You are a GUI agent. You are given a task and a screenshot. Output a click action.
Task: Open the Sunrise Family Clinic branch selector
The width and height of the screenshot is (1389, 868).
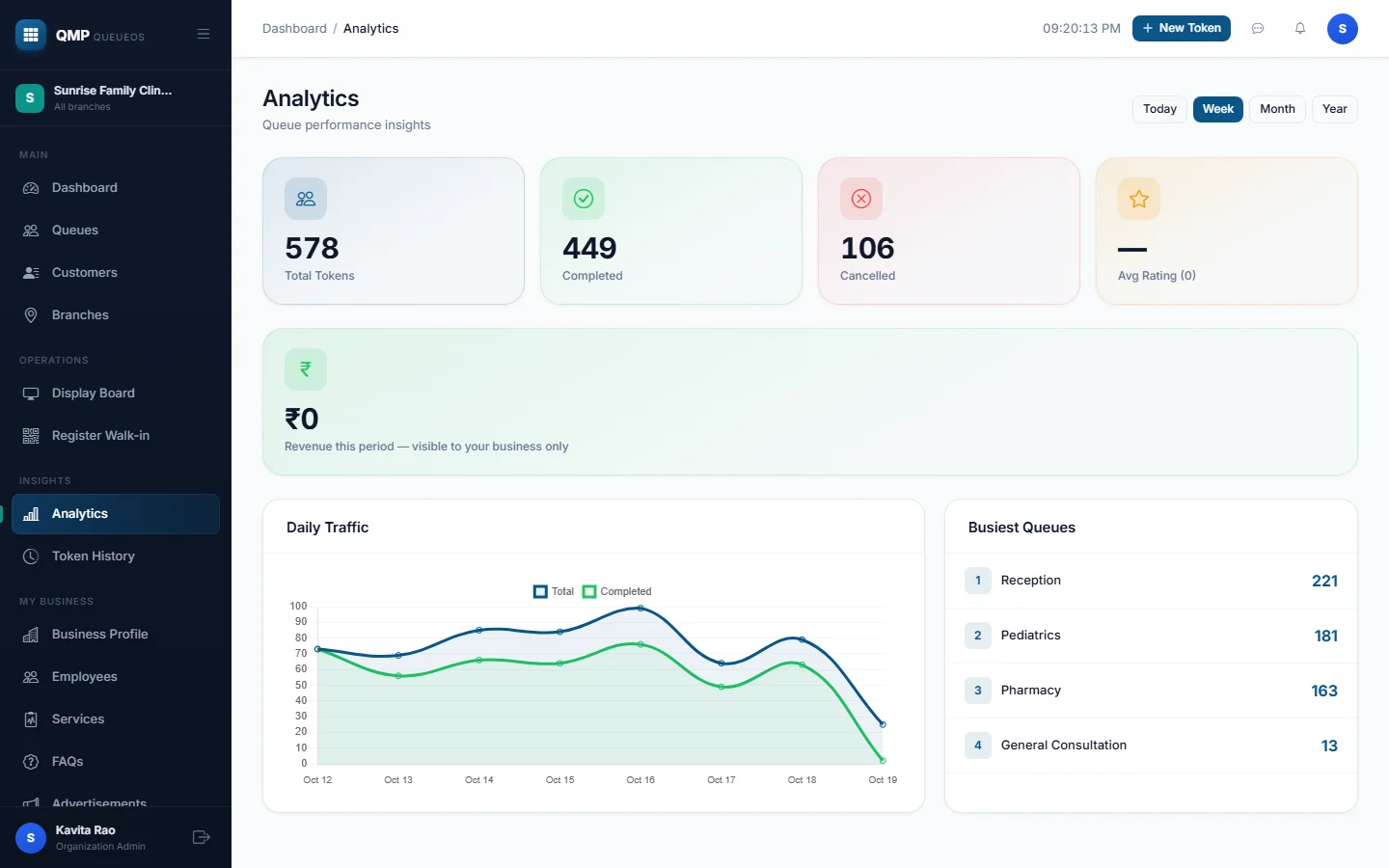[116, 97]
